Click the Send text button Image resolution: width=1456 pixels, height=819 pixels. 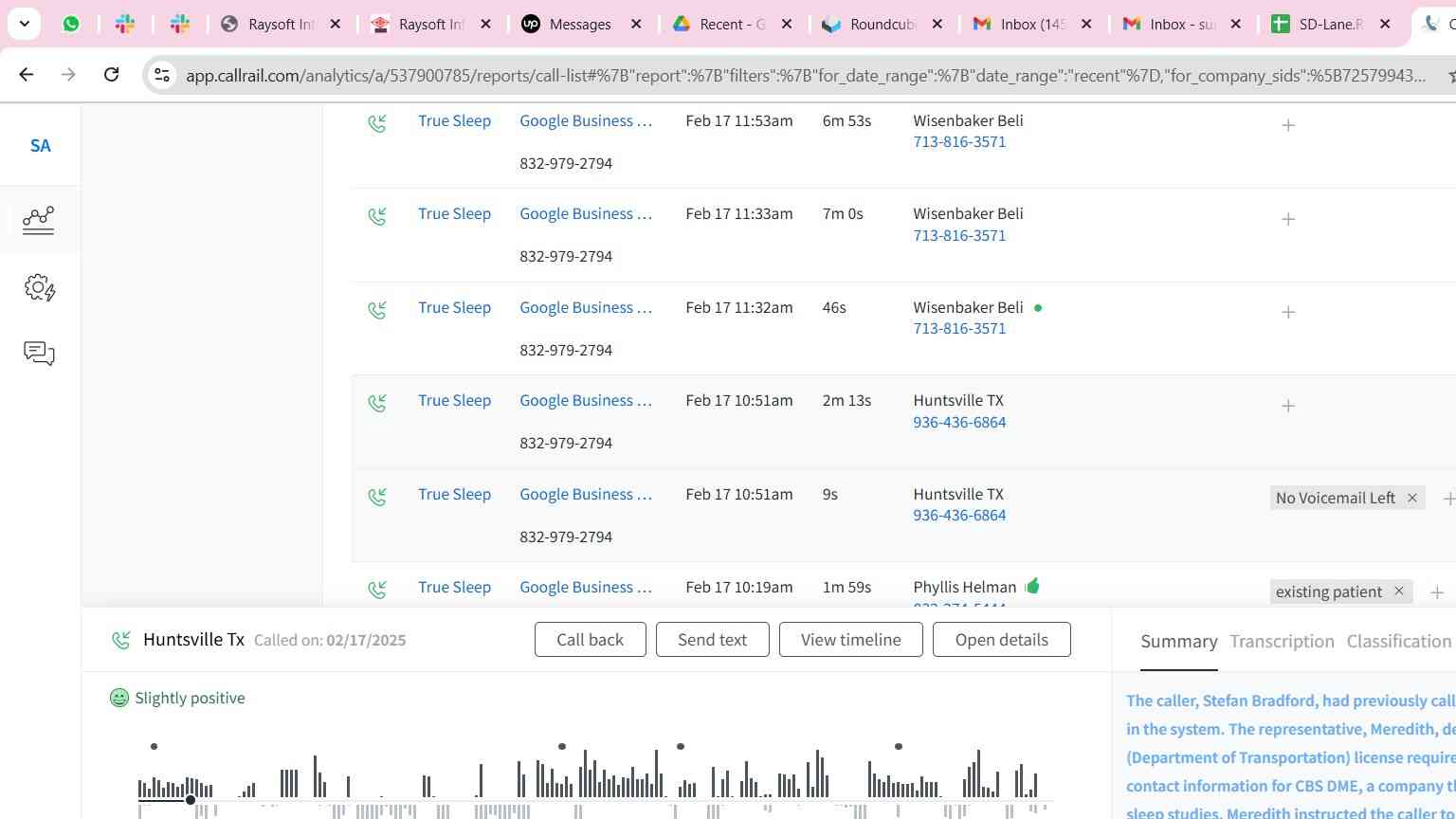[712, 640]
